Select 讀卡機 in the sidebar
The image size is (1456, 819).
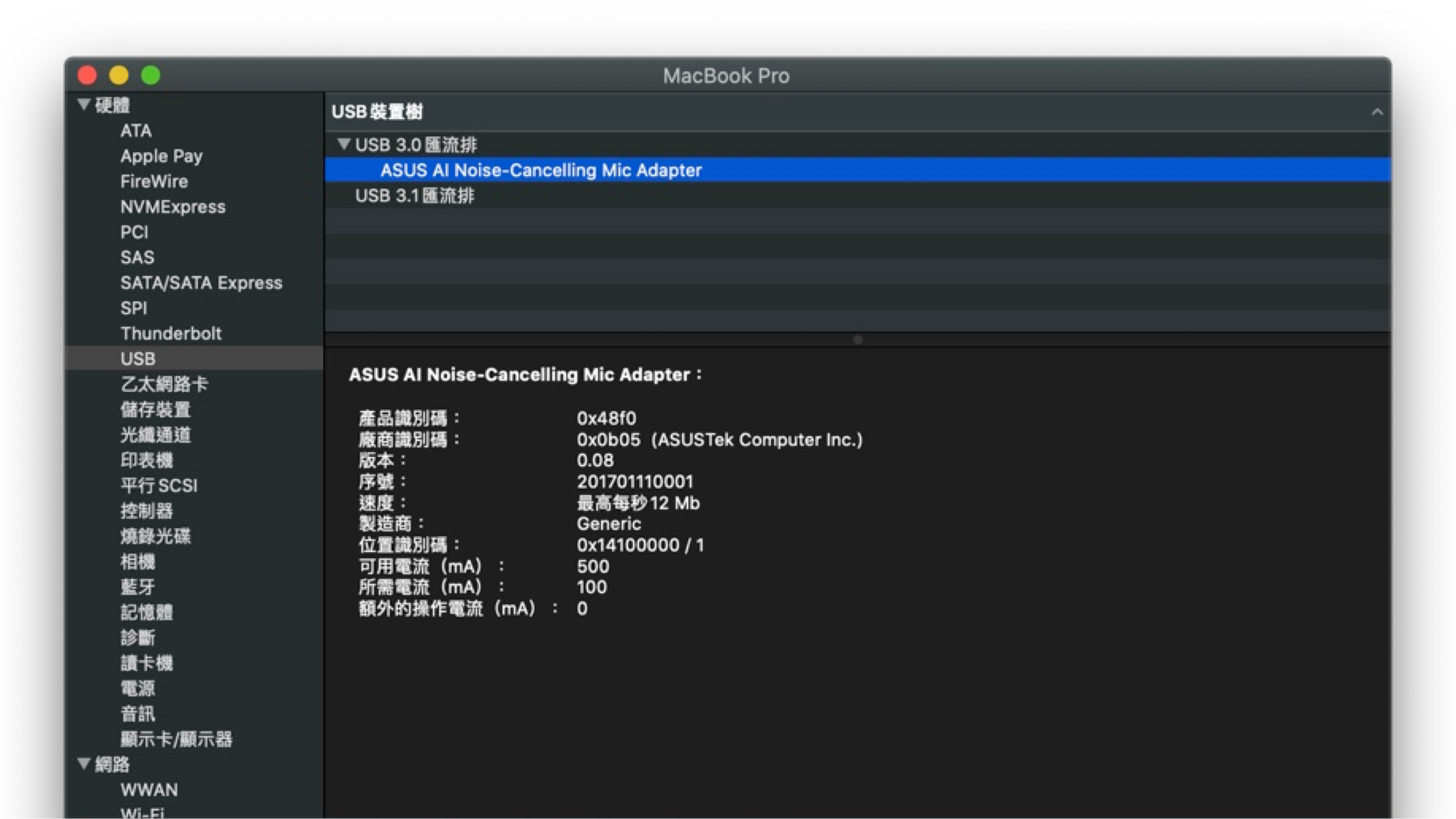click(146, 663)
